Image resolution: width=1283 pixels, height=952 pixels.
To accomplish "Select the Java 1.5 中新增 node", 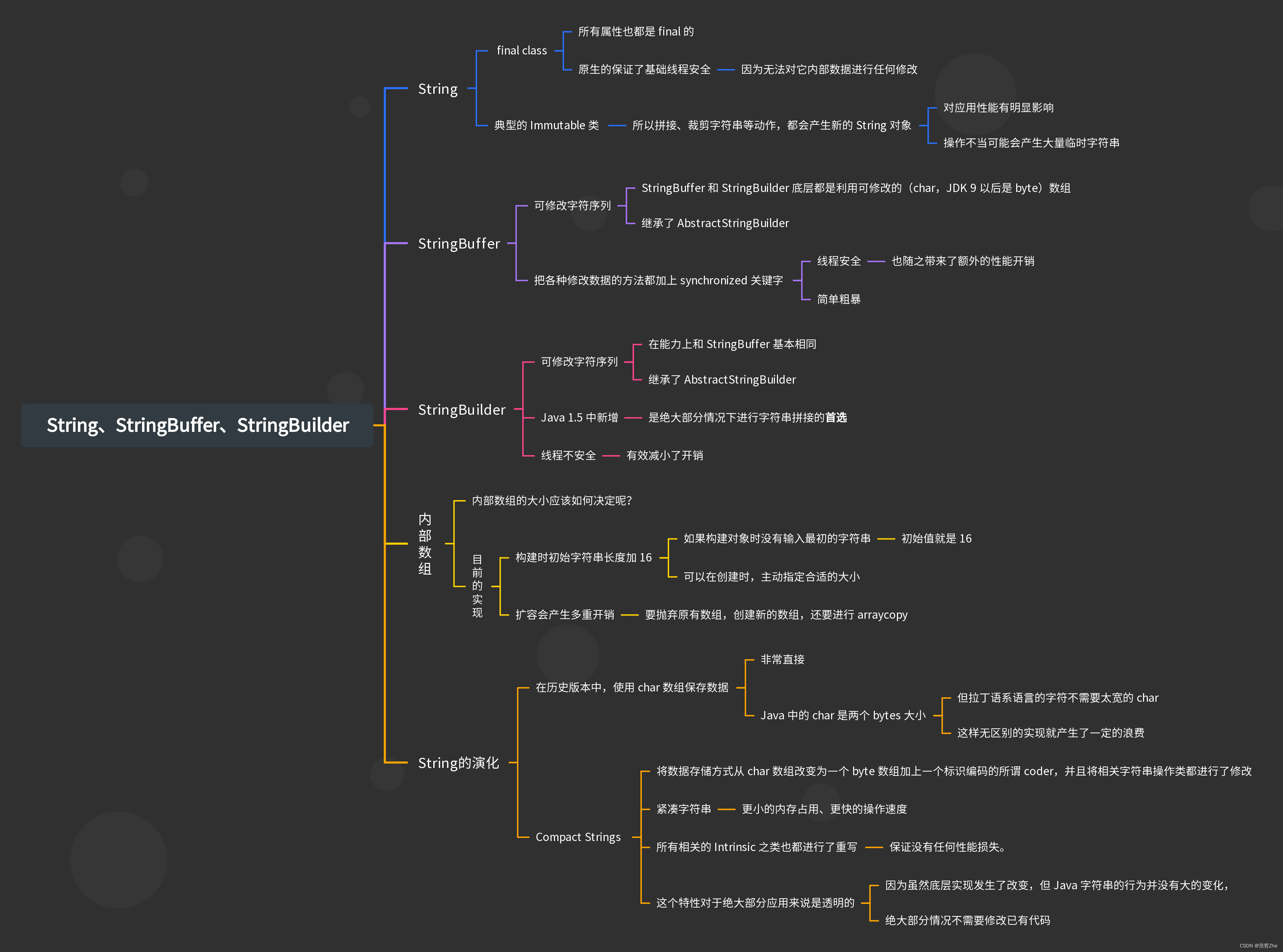I will click(x=579, y=417).
